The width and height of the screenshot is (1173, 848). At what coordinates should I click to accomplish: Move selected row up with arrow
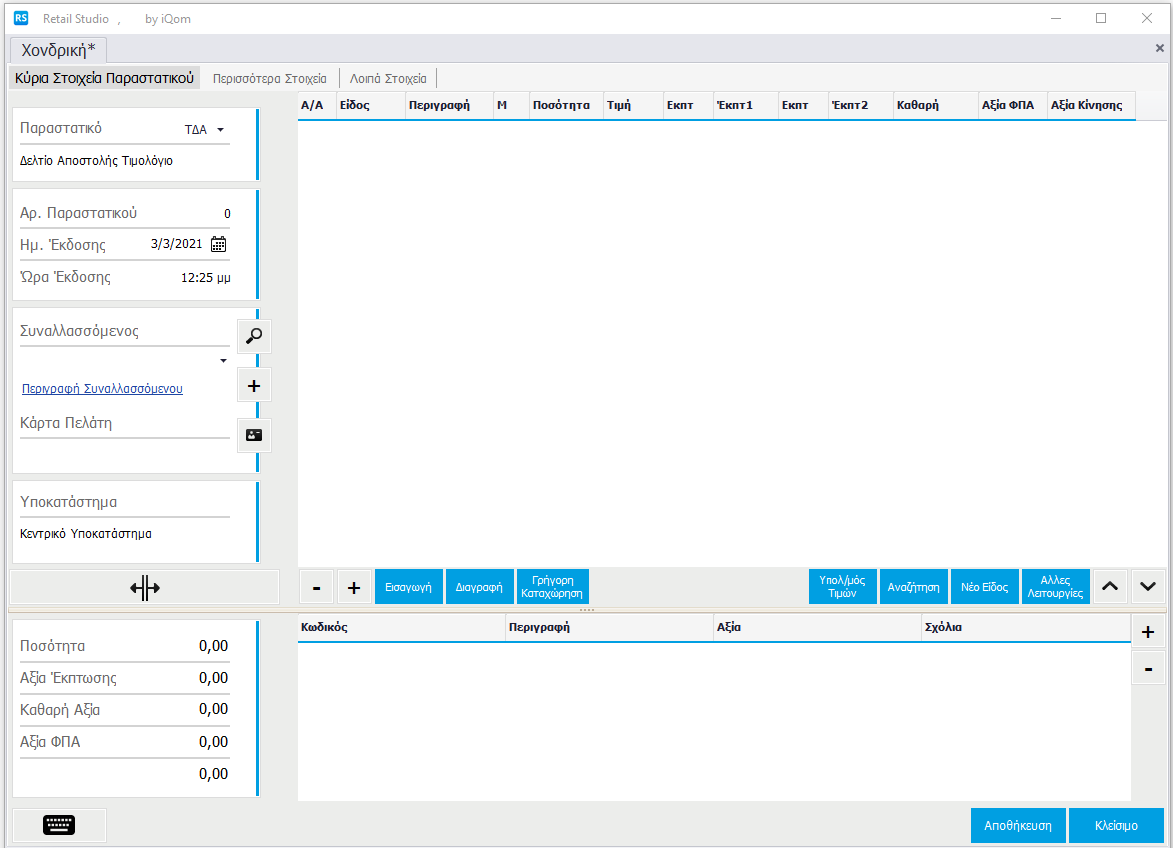pos(1109,587)
